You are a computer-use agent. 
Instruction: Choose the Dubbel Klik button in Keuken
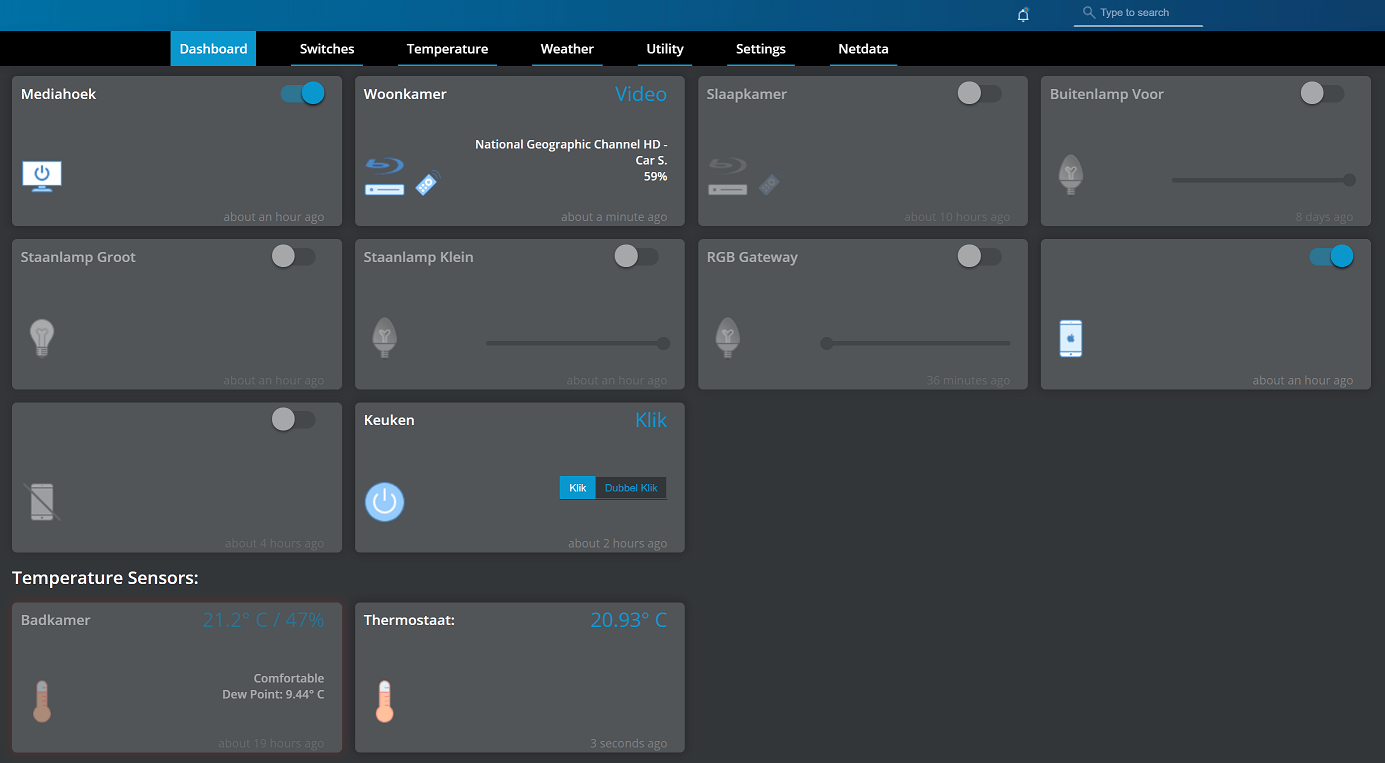click(631, 488)
